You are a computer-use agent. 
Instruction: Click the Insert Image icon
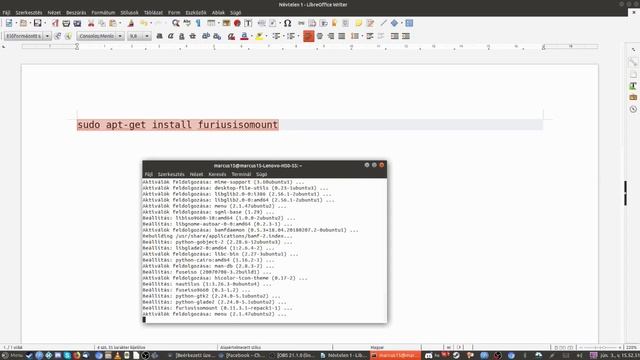pyautogui.click(x=226, y=23)
